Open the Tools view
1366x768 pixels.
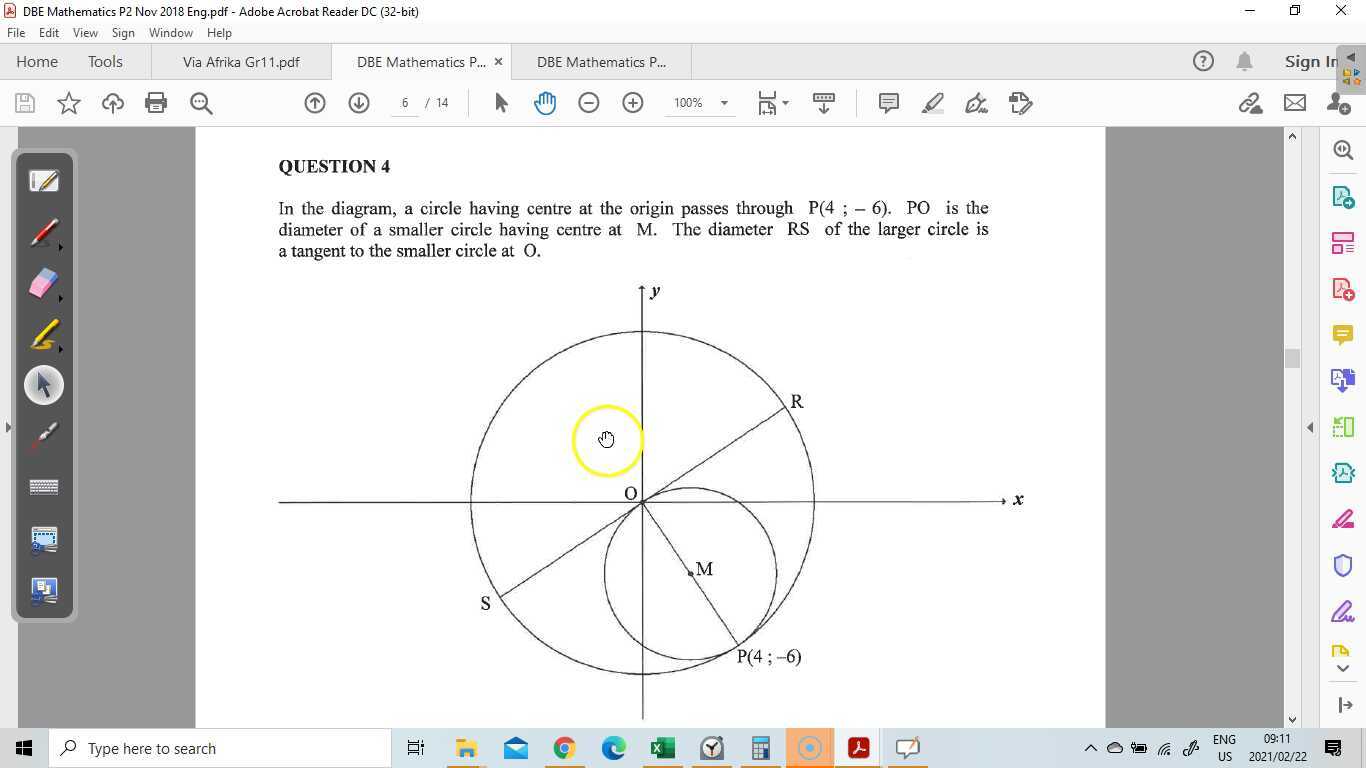tap(105, 62)
